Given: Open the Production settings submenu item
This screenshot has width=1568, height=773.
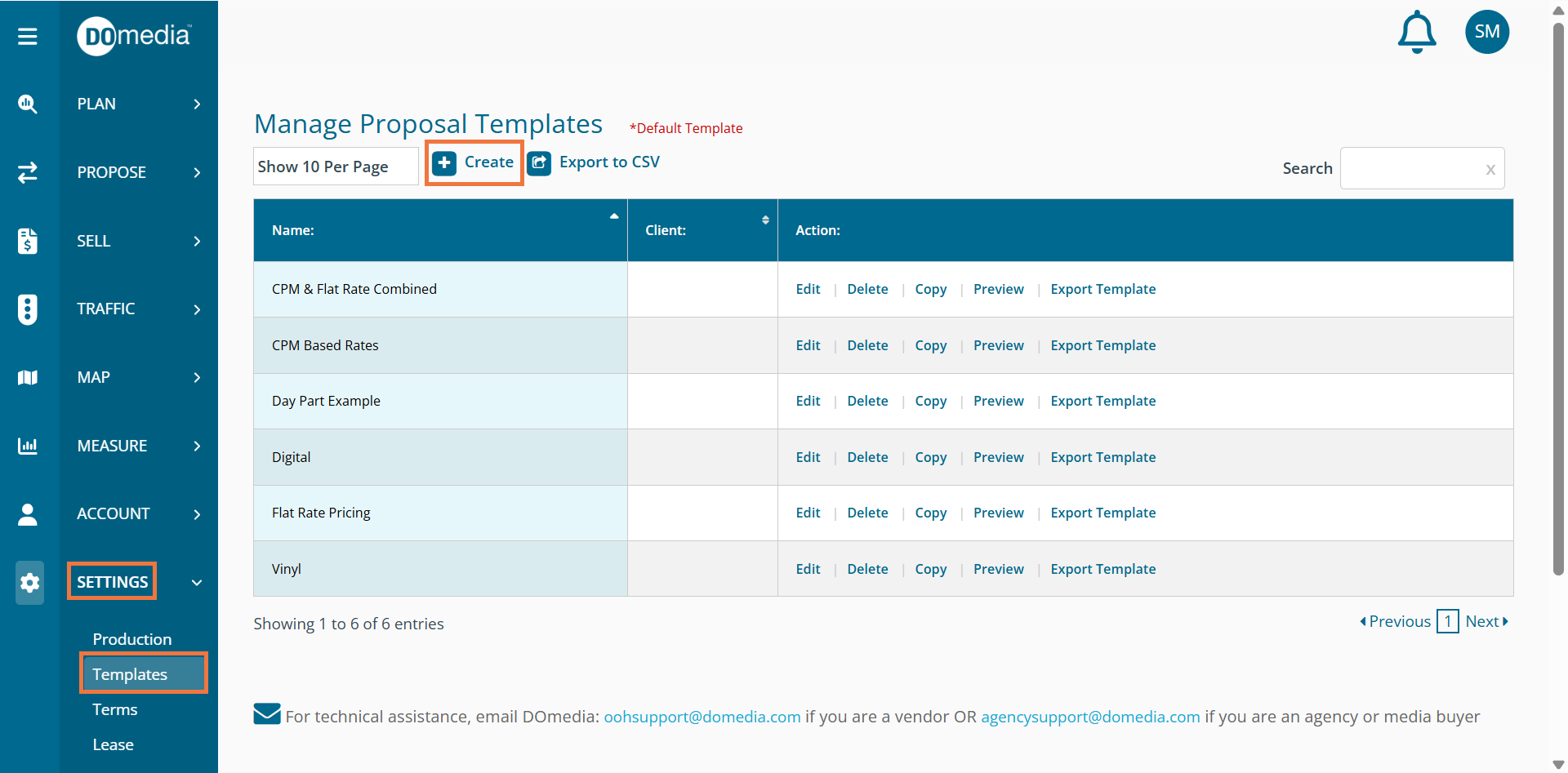Looking at the screenshot, I should pyautogui.click(x=132, y=639).
